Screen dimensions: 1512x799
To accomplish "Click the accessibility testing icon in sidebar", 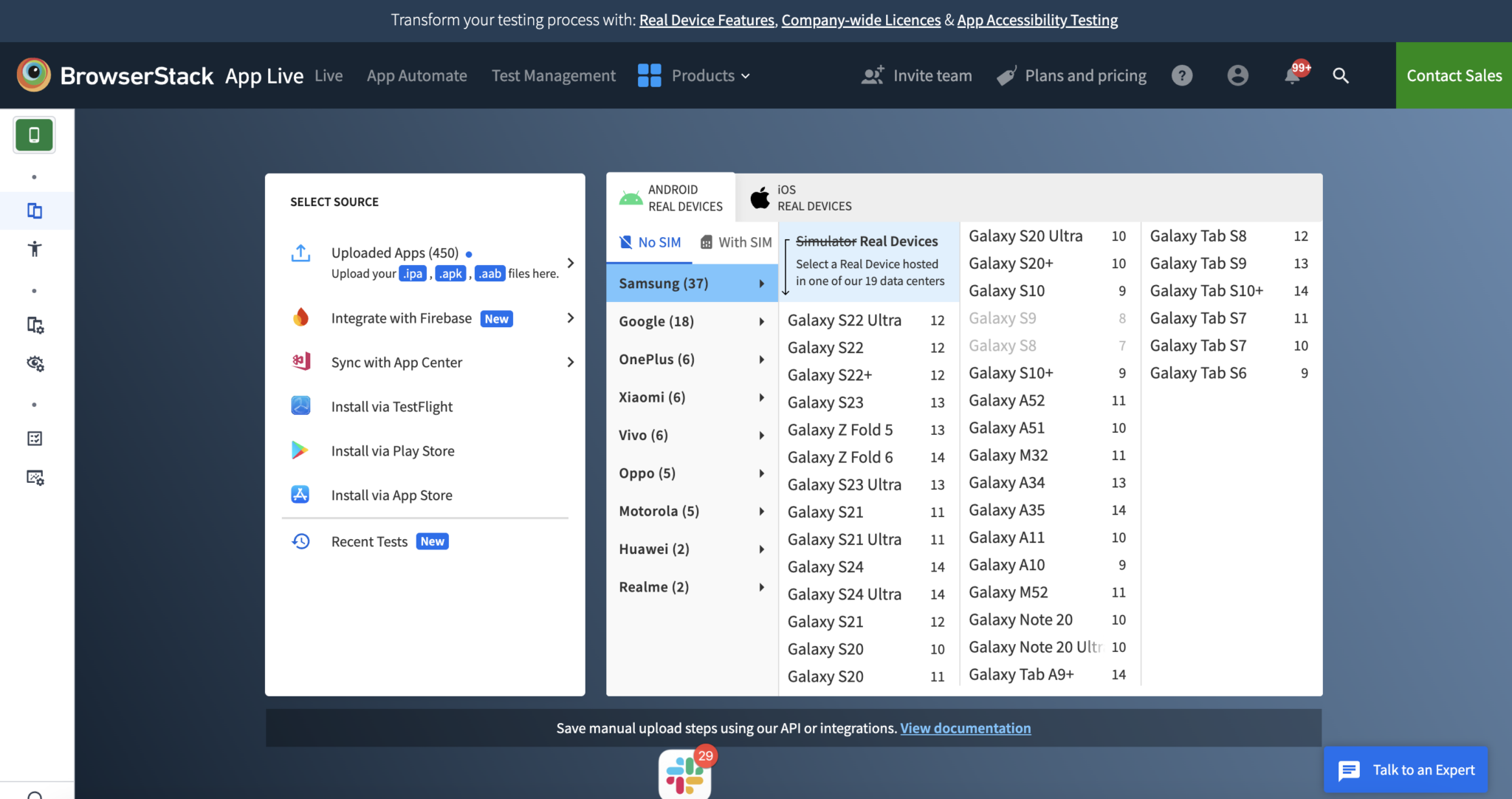I will (35, 249).
